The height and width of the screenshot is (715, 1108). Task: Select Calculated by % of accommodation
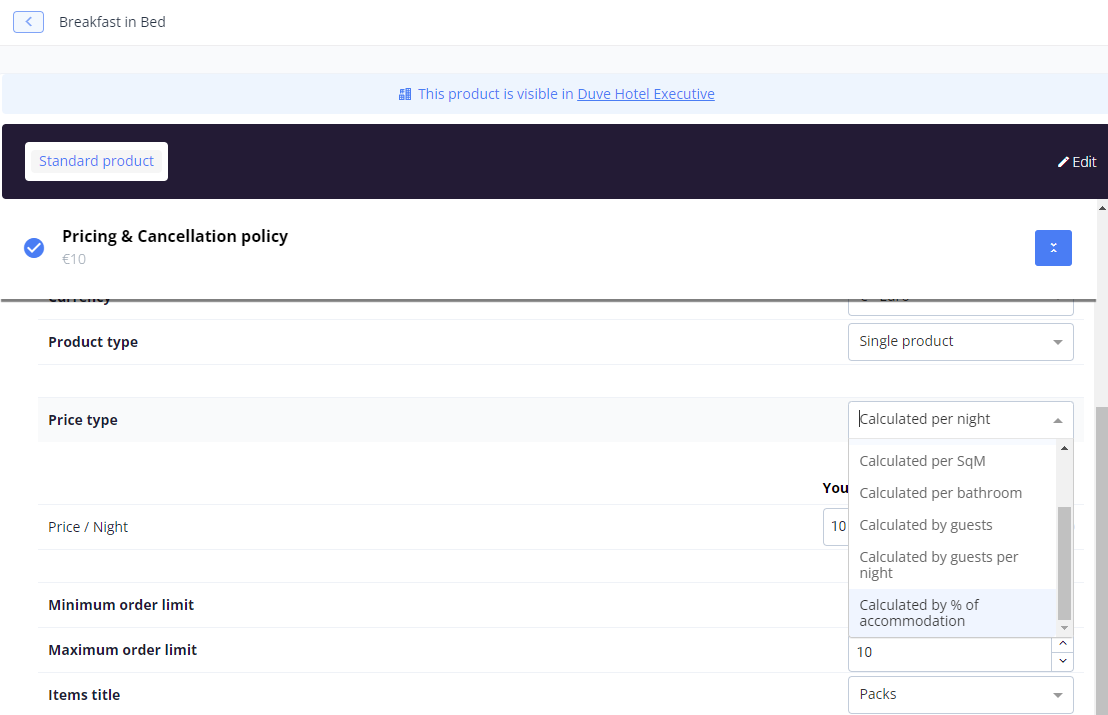point(919,613)
